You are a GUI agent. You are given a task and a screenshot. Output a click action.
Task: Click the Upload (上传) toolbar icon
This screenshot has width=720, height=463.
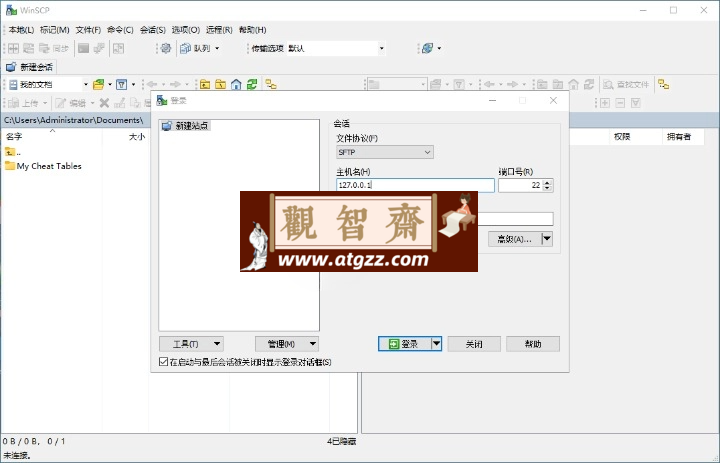tap(24, 103)
